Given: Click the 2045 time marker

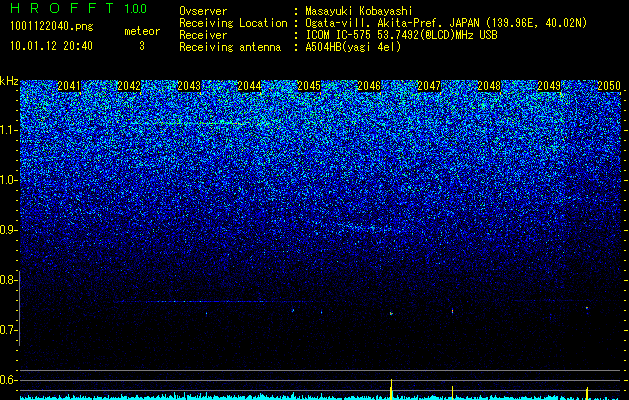Looking at the screenshot, I should point(309,86).
